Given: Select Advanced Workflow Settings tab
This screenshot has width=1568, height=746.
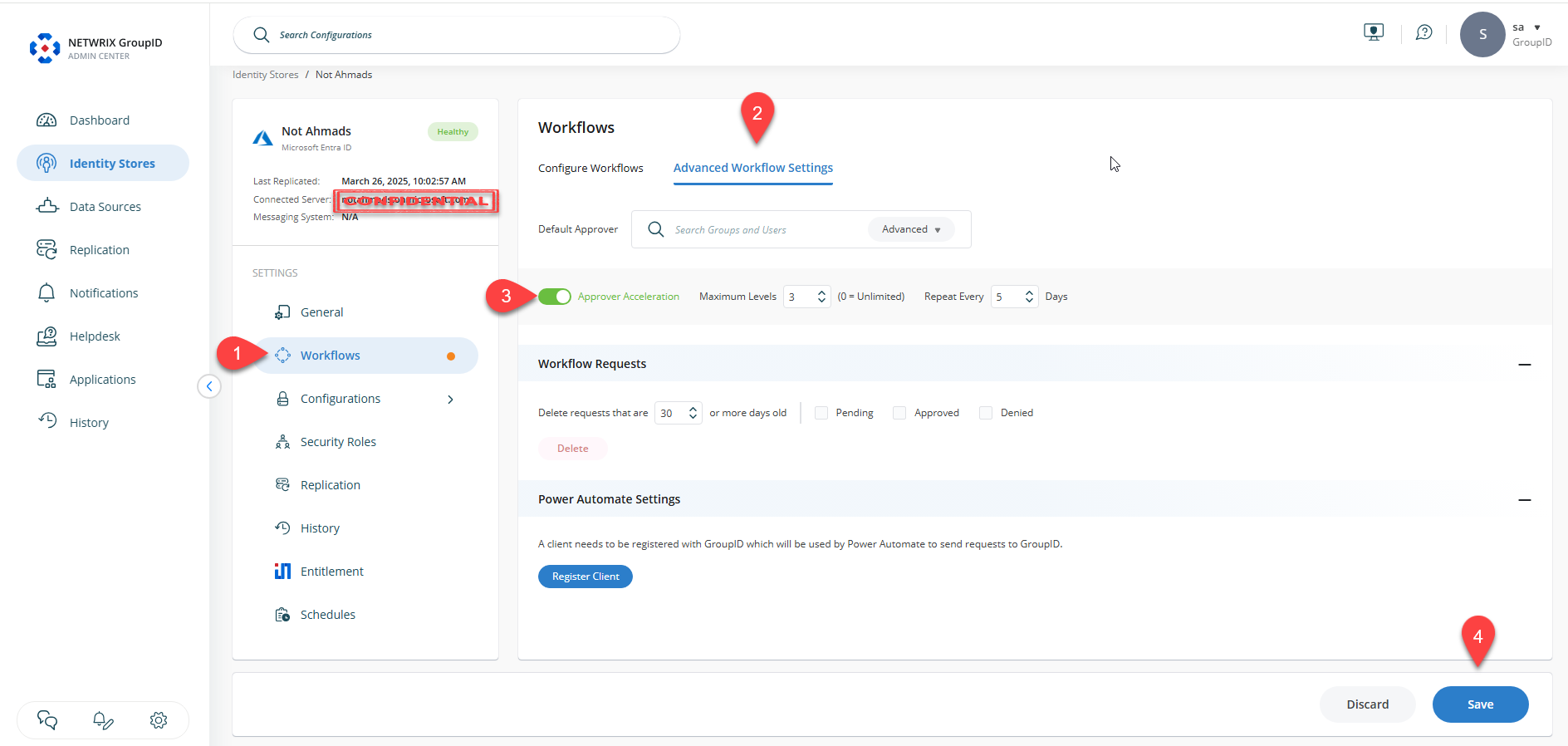Looking at the screenshot, I should click(753, 168).
